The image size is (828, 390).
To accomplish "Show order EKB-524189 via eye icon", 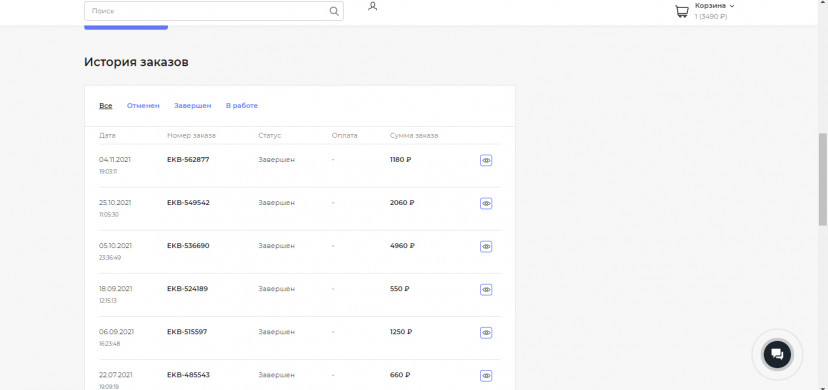I will 486,290.
